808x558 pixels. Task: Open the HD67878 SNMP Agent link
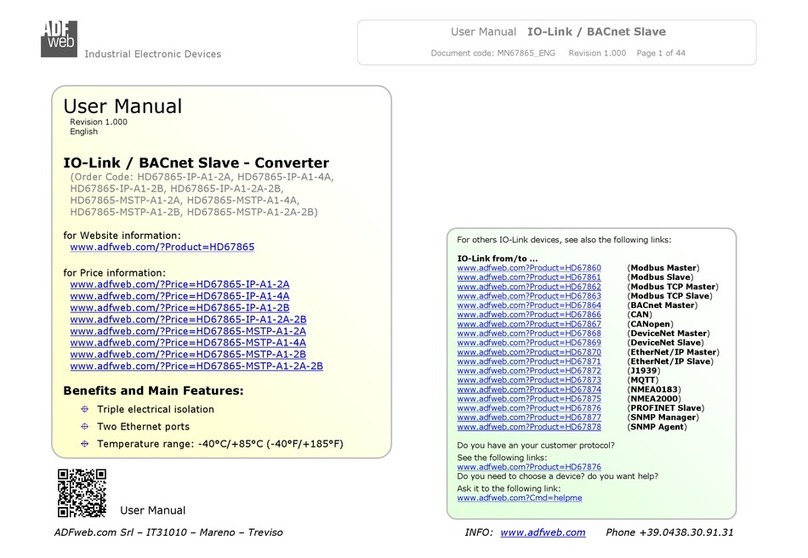tap(529, 427)
